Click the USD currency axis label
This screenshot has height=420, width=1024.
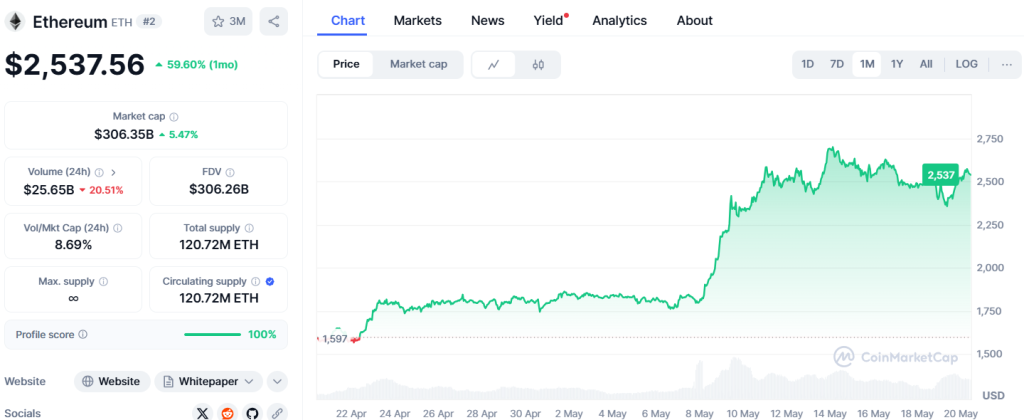pyautogui.click(x=993, y=396)
